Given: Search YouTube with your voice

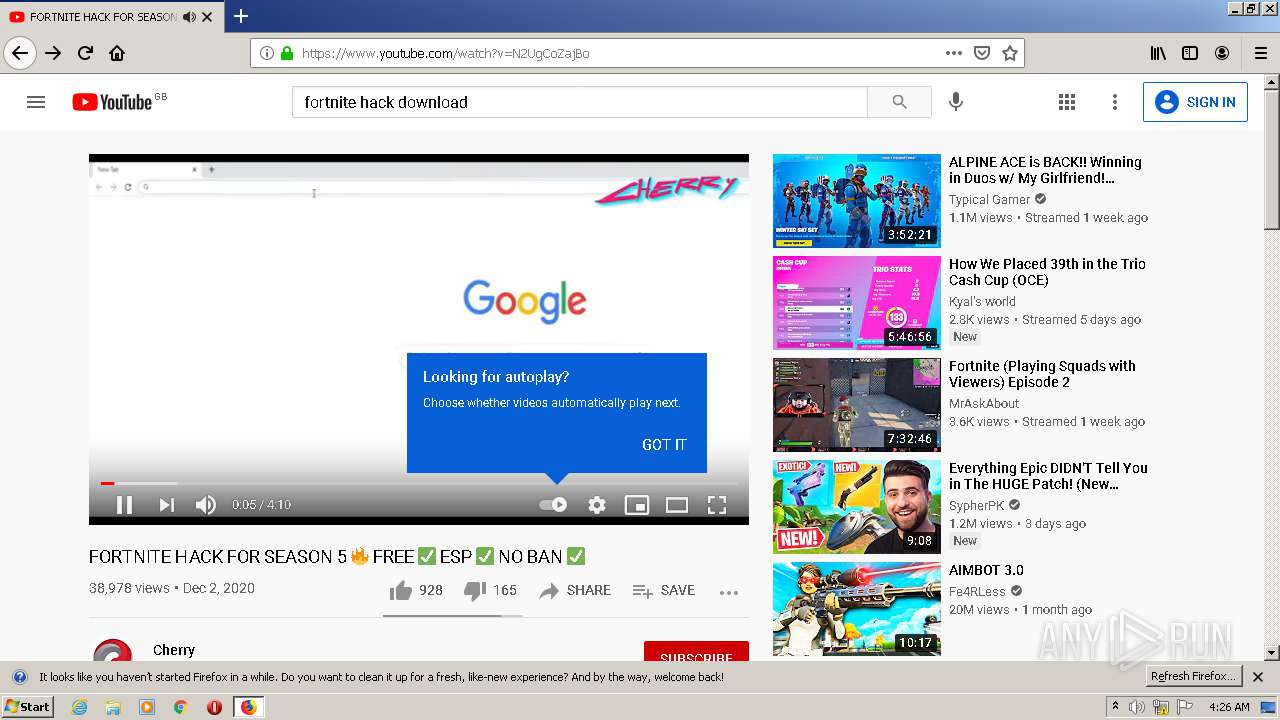Looking at the screenshot, I should [956, 102].
